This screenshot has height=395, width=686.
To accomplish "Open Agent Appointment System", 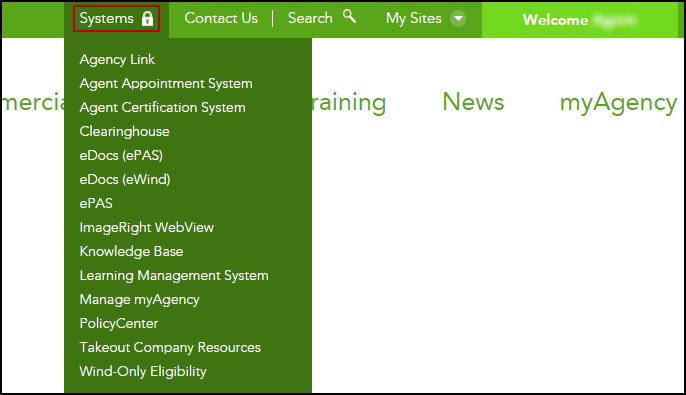I will pos(166,84).
